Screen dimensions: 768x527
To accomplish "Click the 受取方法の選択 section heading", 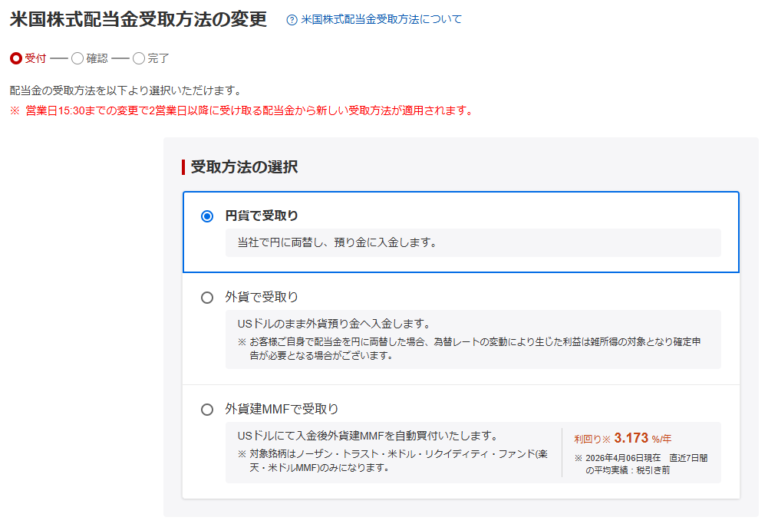I will point(244,167).
